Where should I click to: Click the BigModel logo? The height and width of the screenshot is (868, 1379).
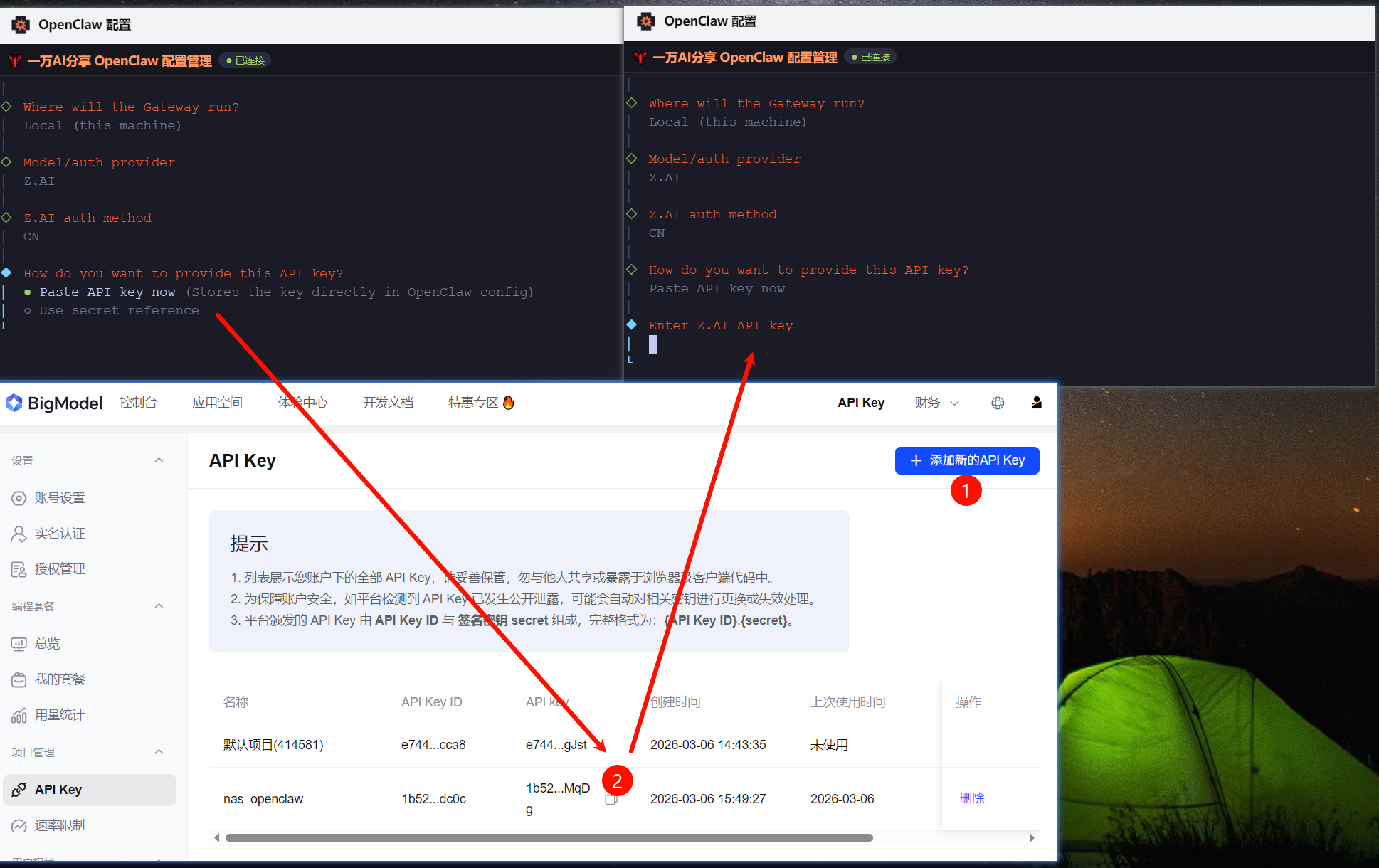coord(54,403)
